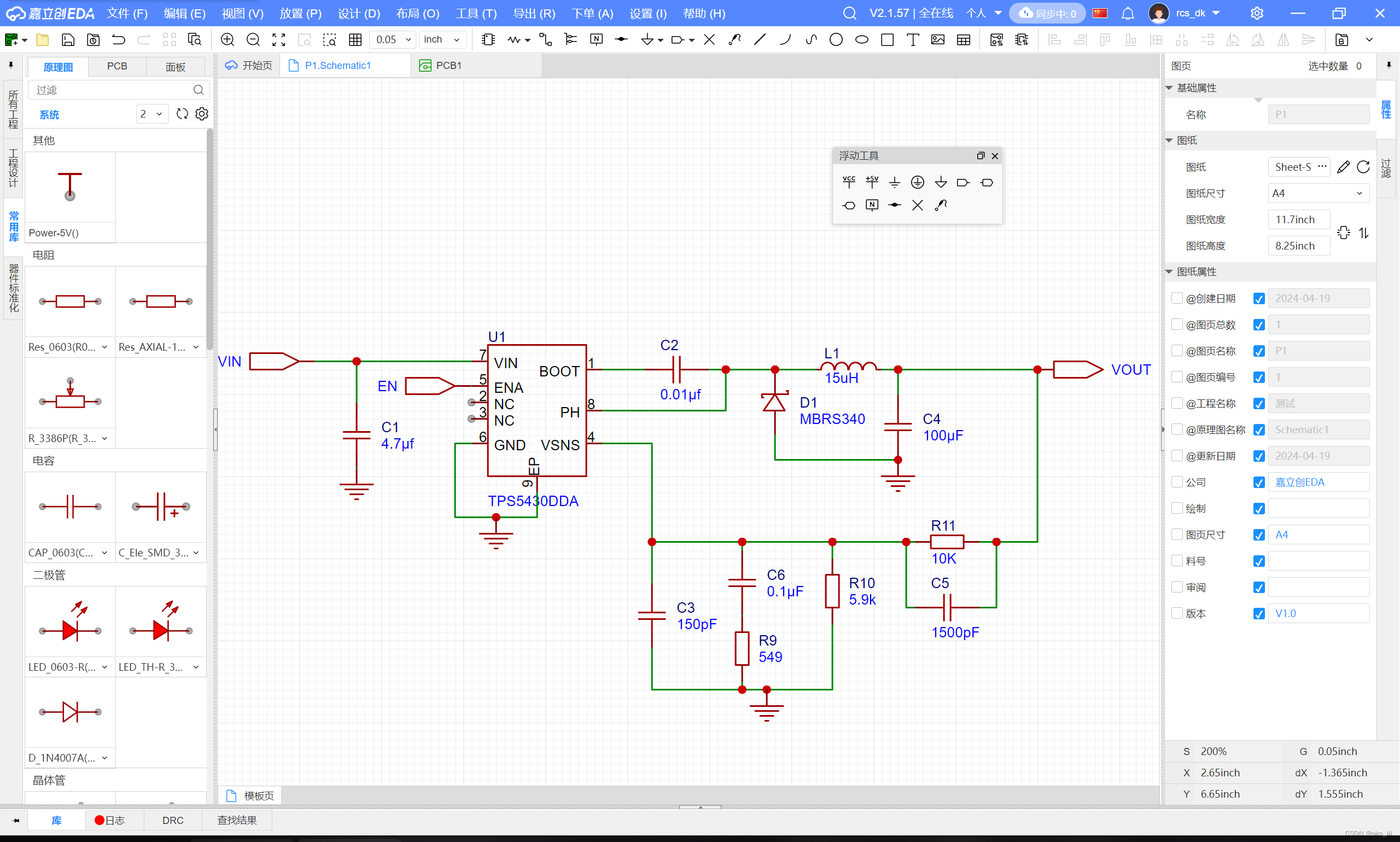The image size is (1400, 842).
Task: Click the rectangle drawing tool
Action: click(887, 40)
